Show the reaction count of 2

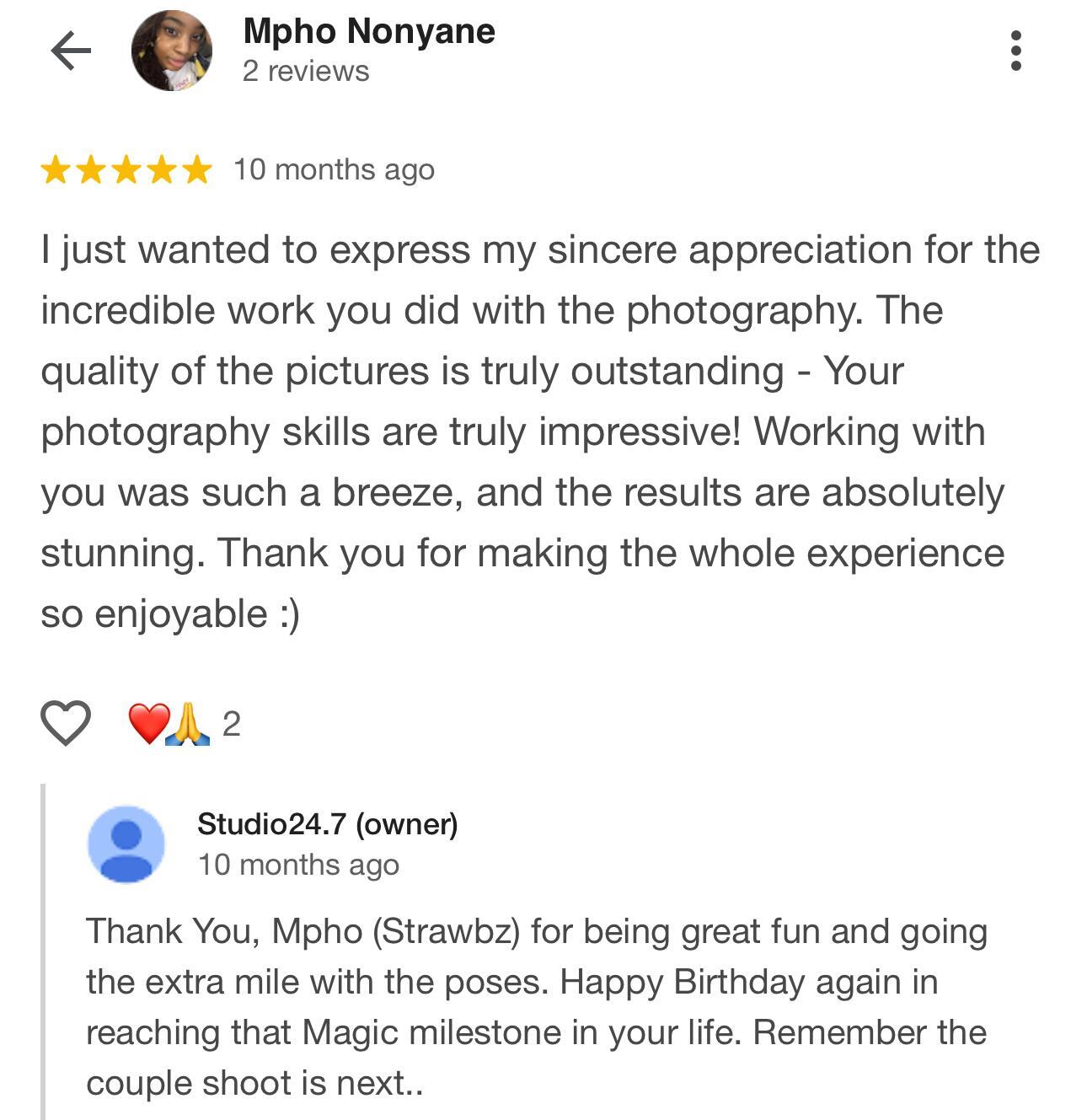[231, 724]
